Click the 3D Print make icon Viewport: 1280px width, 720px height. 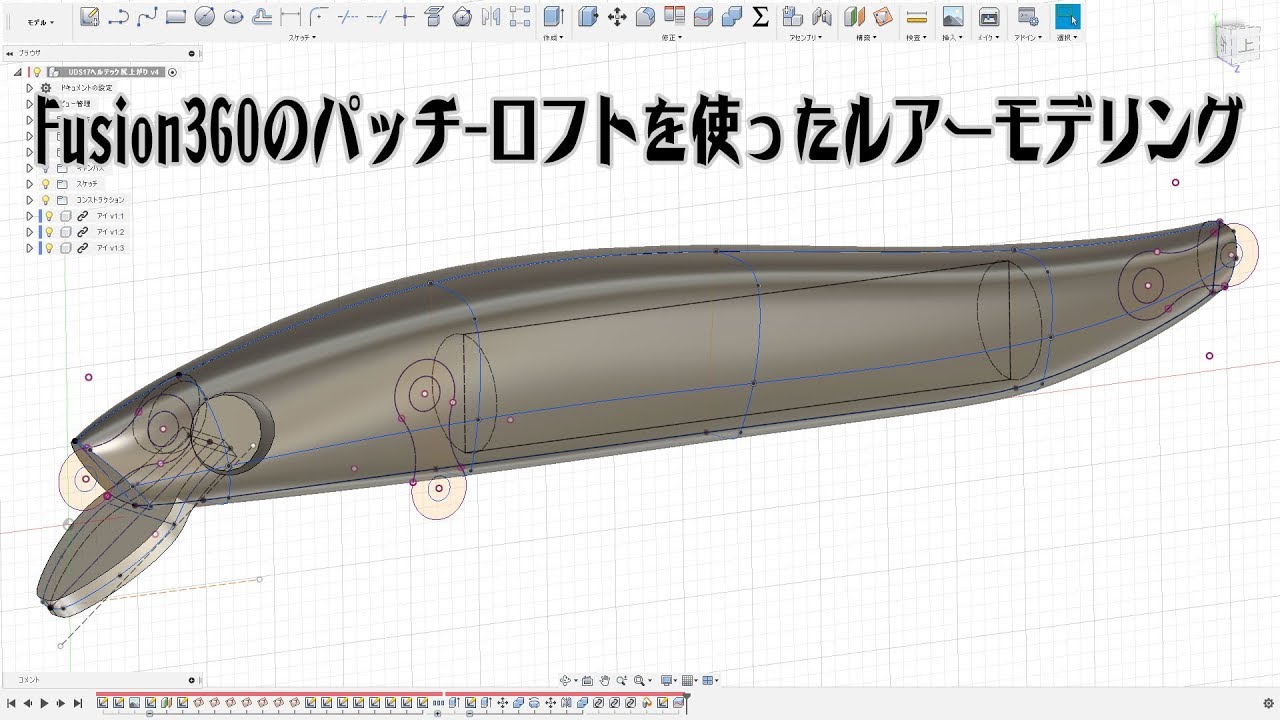[x=989, y=16]
